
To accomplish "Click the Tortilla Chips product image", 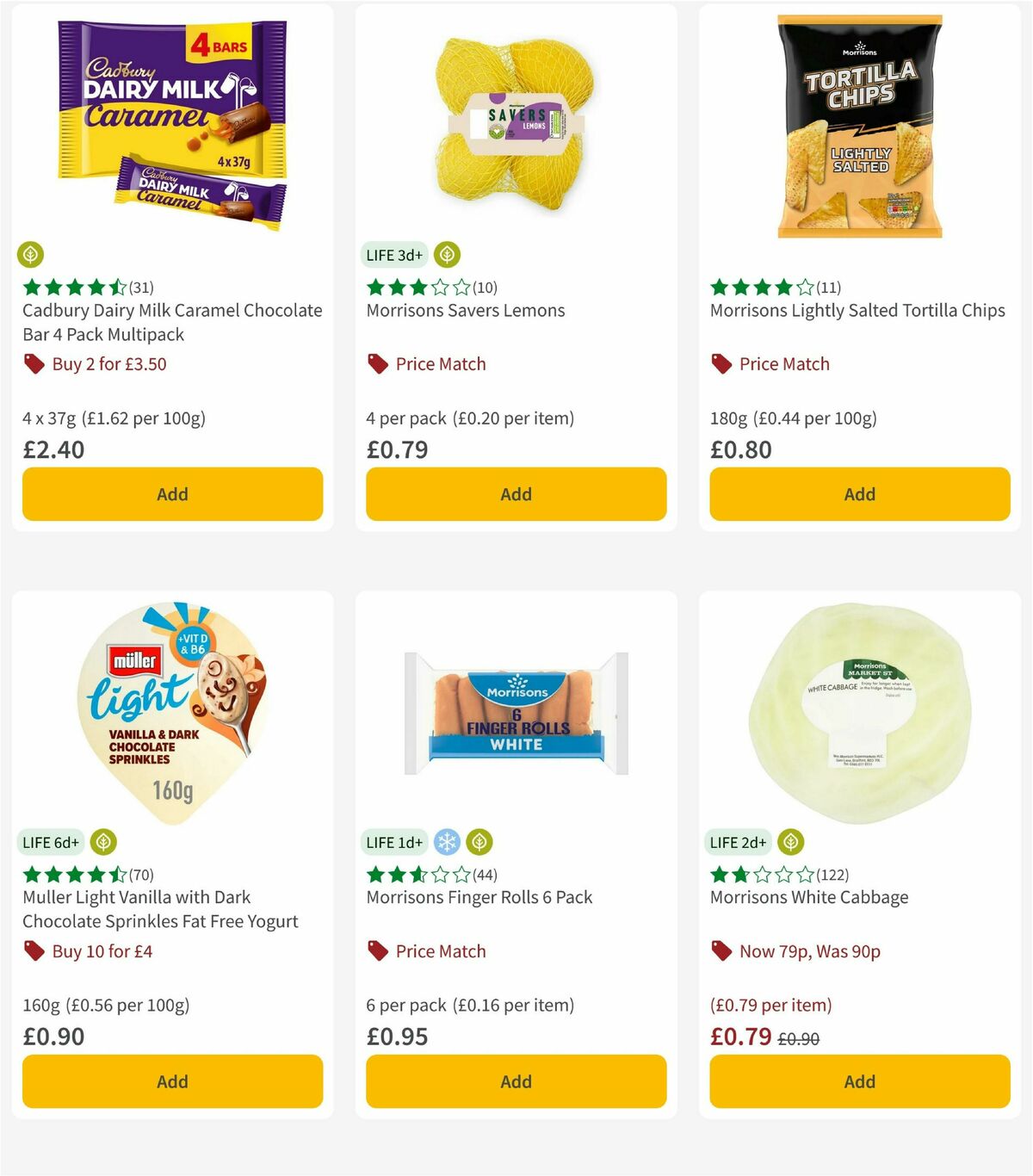I will coord(859,125).
